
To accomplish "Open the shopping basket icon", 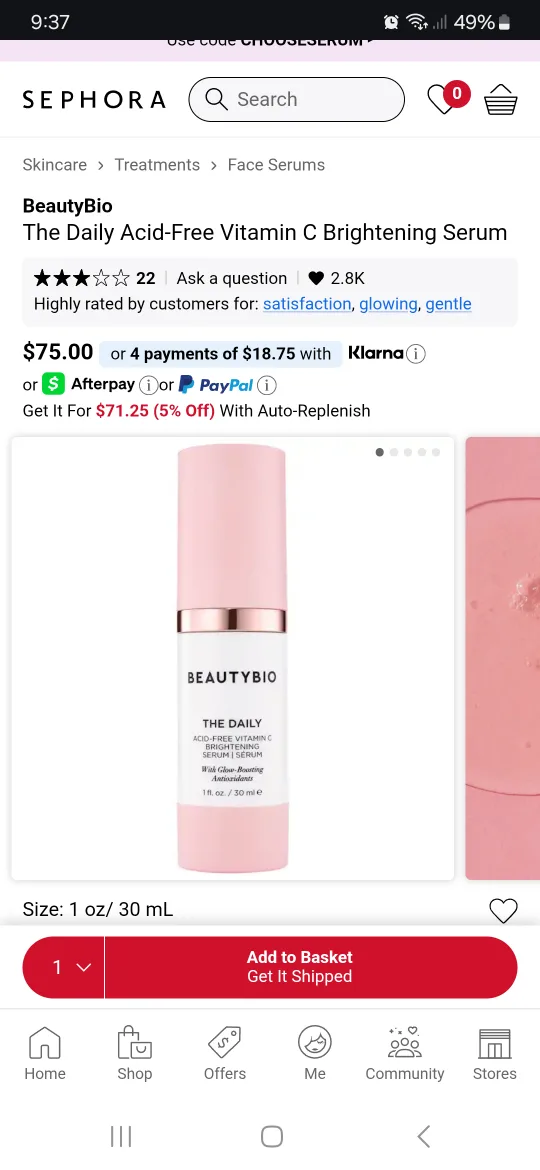I will 500,99.
